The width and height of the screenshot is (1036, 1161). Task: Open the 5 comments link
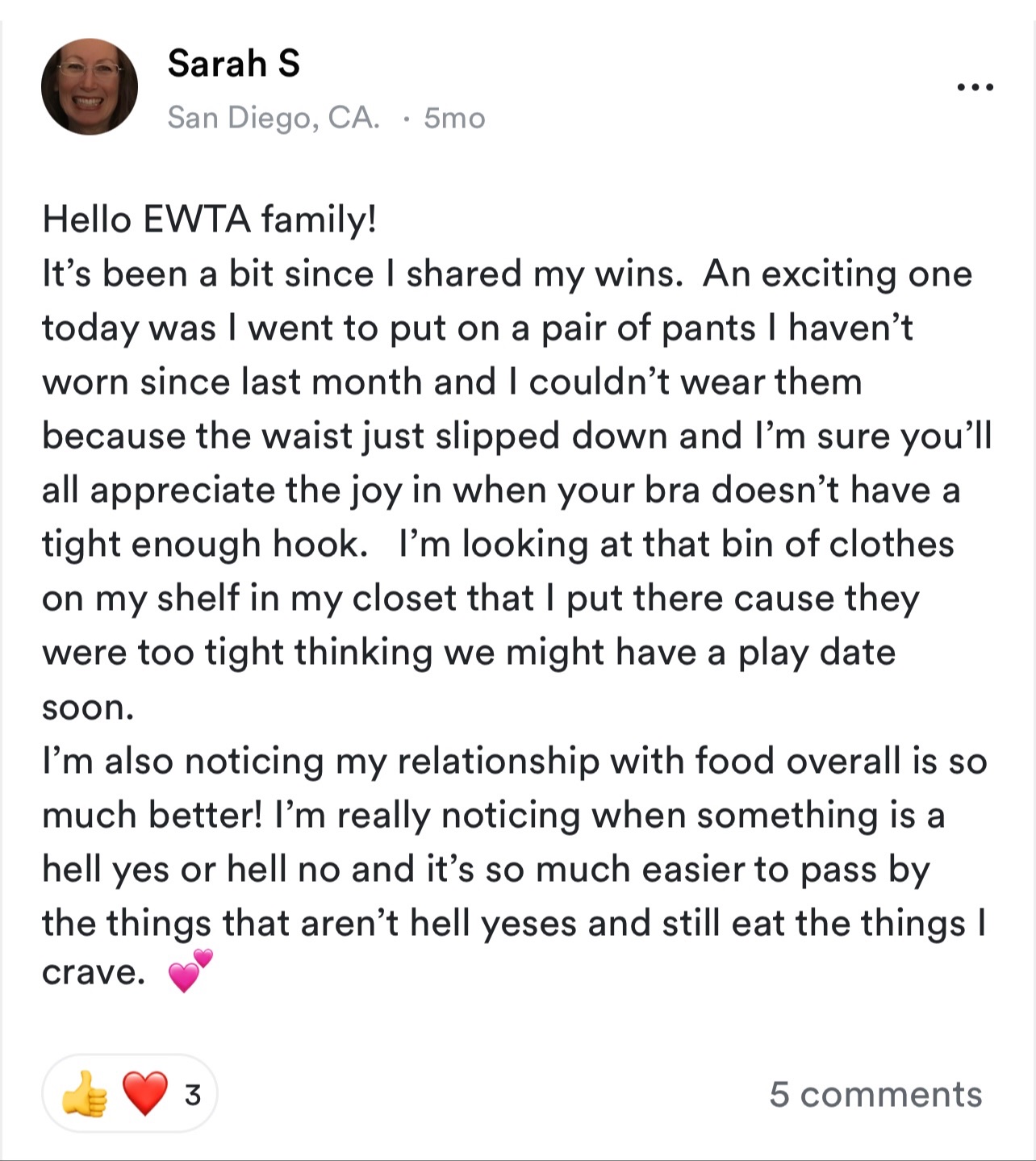(x=875, y=1094)
